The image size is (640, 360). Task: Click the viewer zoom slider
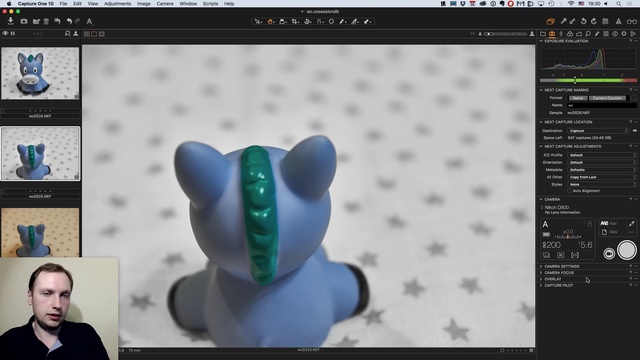tap(505, 34)
